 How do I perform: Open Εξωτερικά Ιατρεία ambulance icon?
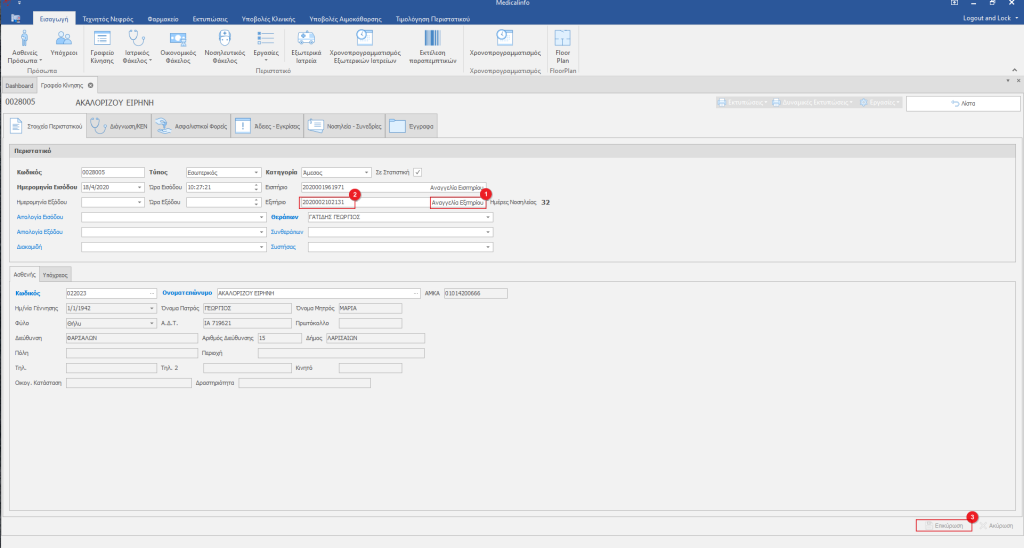[306, 39]
